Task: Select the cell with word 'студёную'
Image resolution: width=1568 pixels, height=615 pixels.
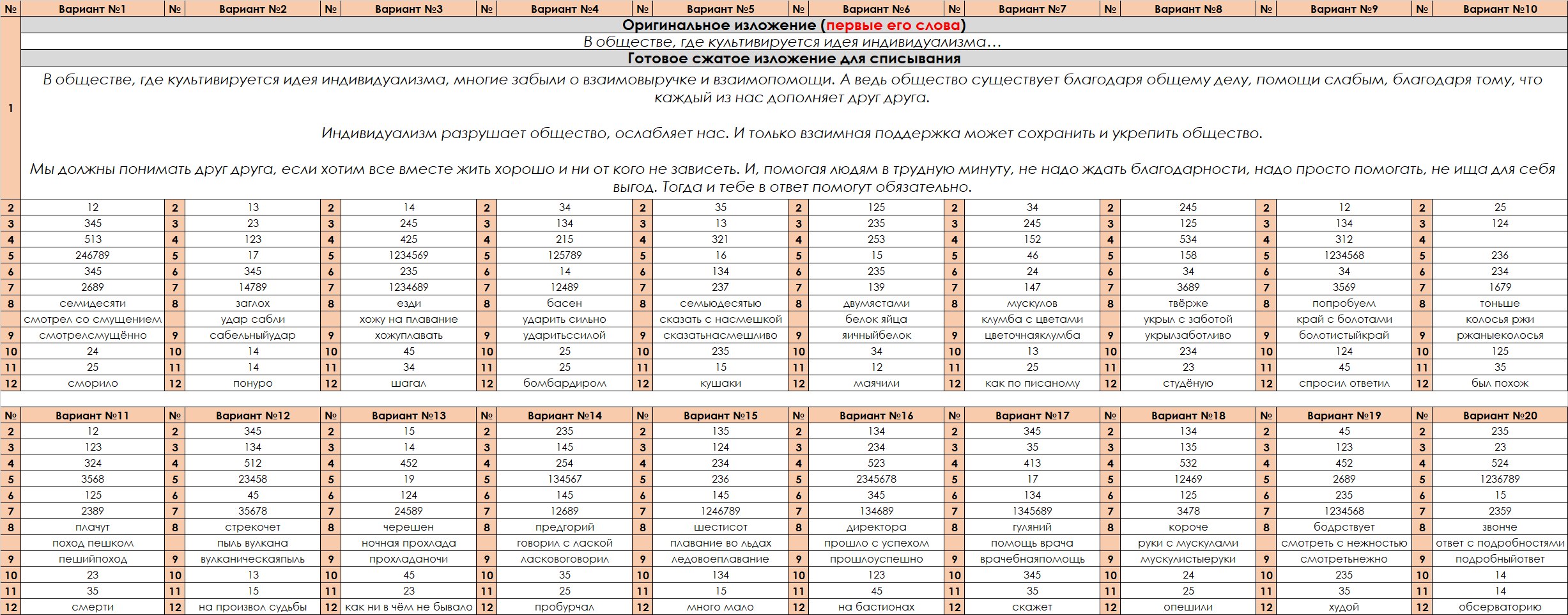Action: tap(1188, 384)
